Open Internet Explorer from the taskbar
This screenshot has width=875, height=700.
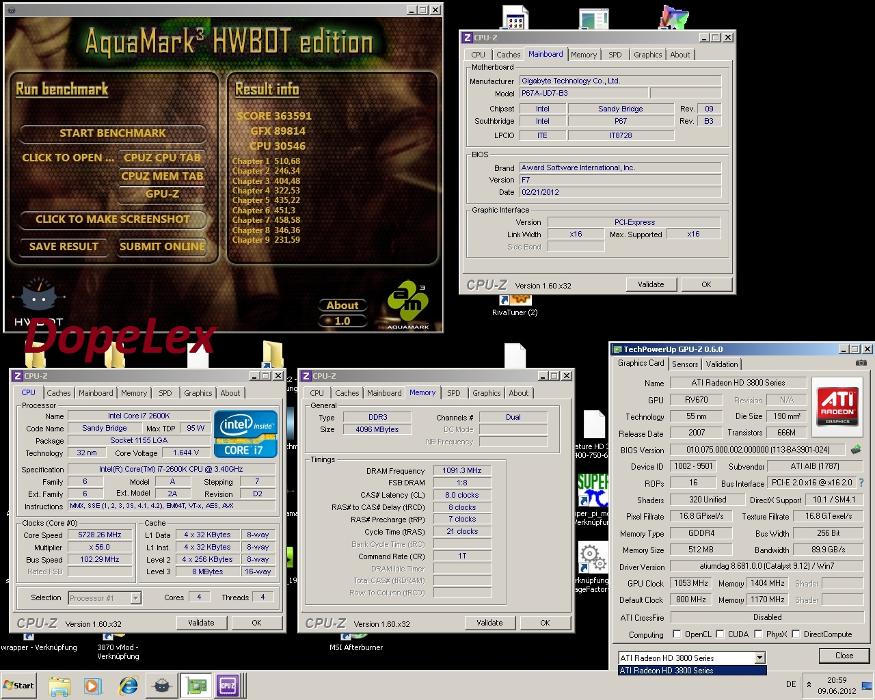[128, 686]
